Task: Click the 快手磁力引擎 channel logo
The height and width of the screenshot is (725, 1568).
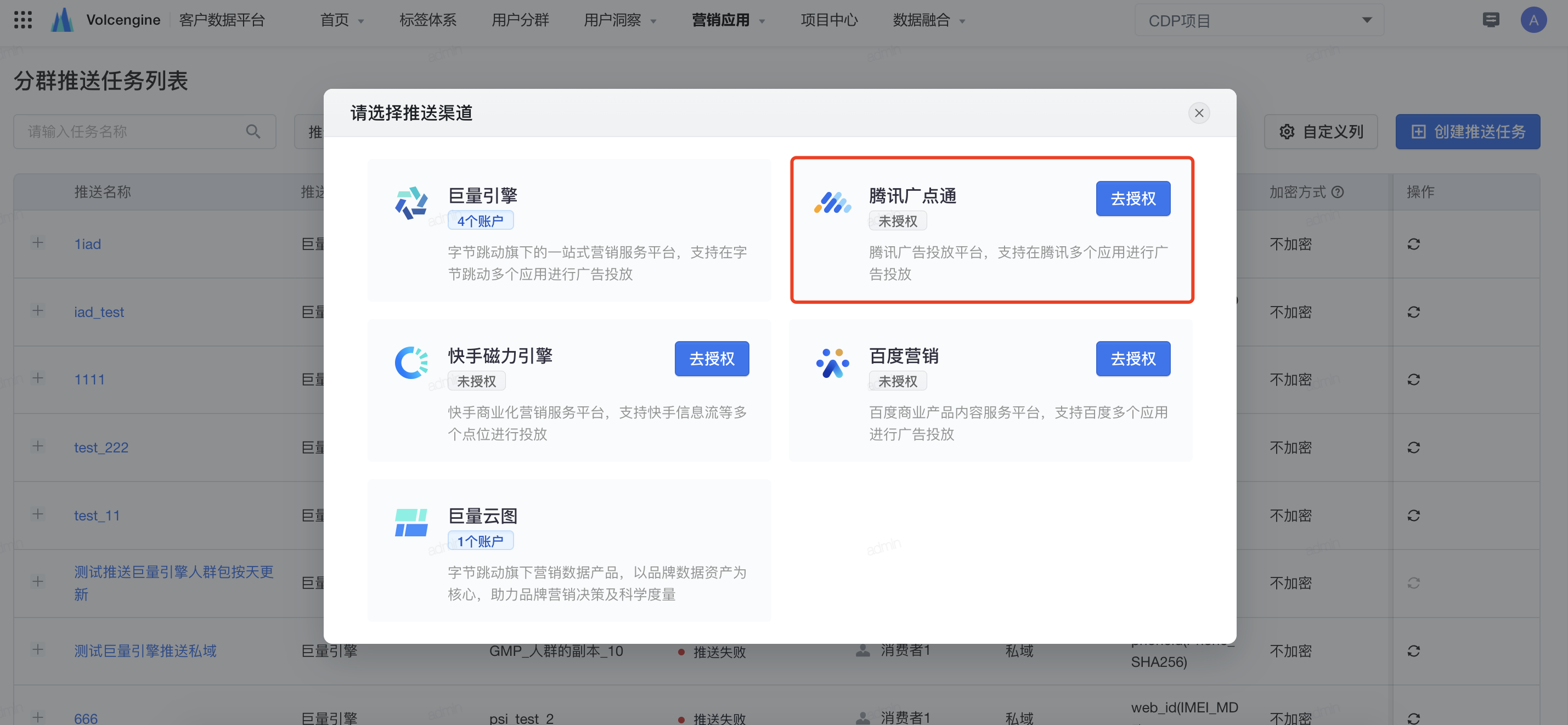Action: (411, 362)
